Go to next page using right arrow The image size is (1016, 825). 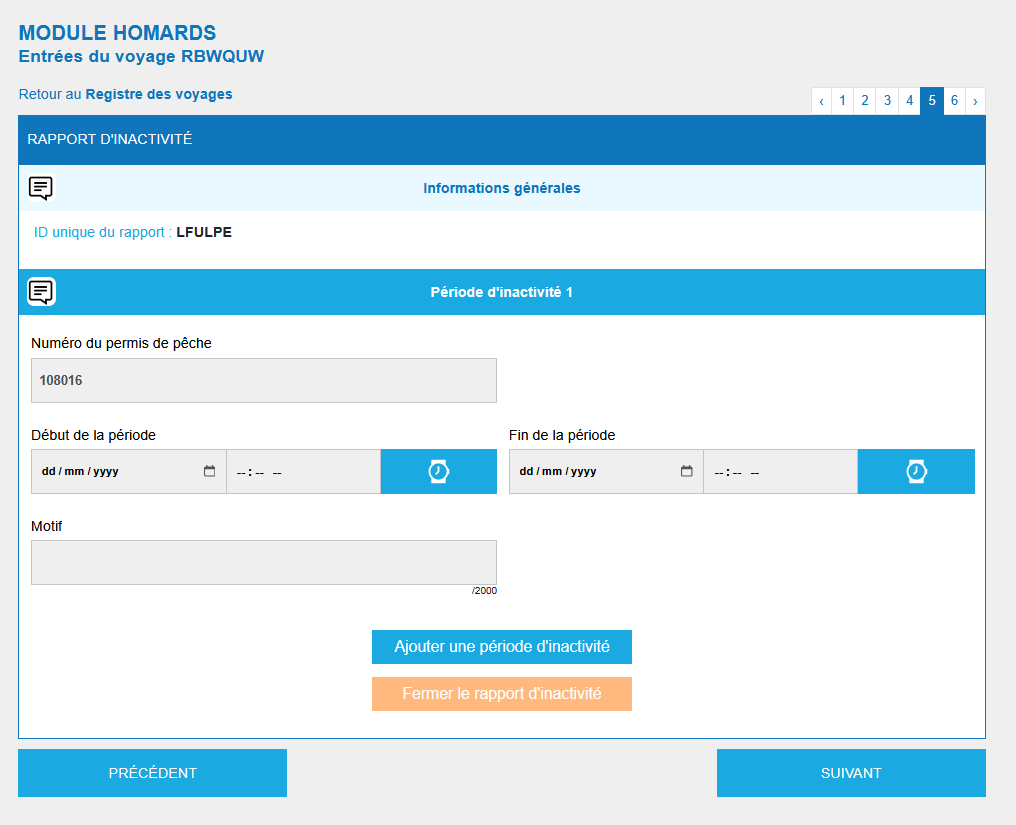pyautogui.click(x=975, y=101)
